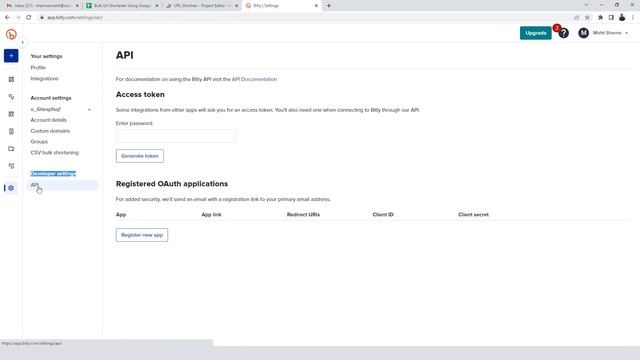Click the Upgrade button
This screenshot has height=360, width=640.
coord(536,33)
